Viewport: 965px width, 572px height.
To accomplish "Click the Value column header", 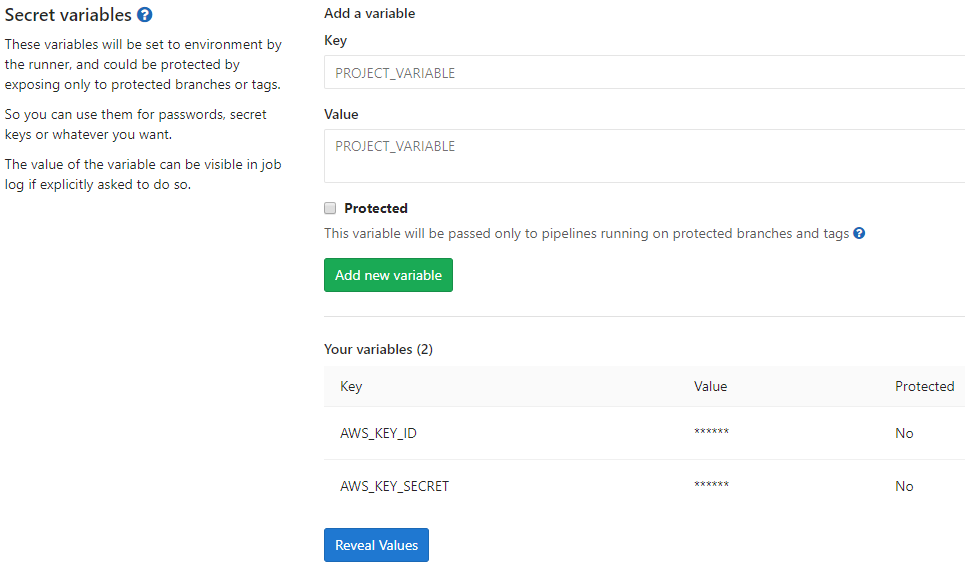I will tap(710, 386).
